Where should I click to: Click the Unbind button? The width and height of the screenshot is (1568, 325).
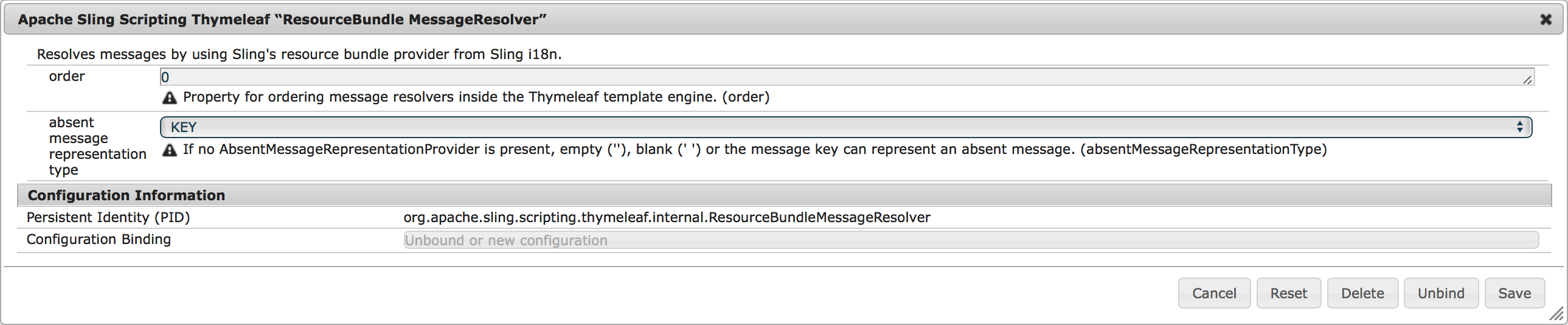(x=1441, y=293)
